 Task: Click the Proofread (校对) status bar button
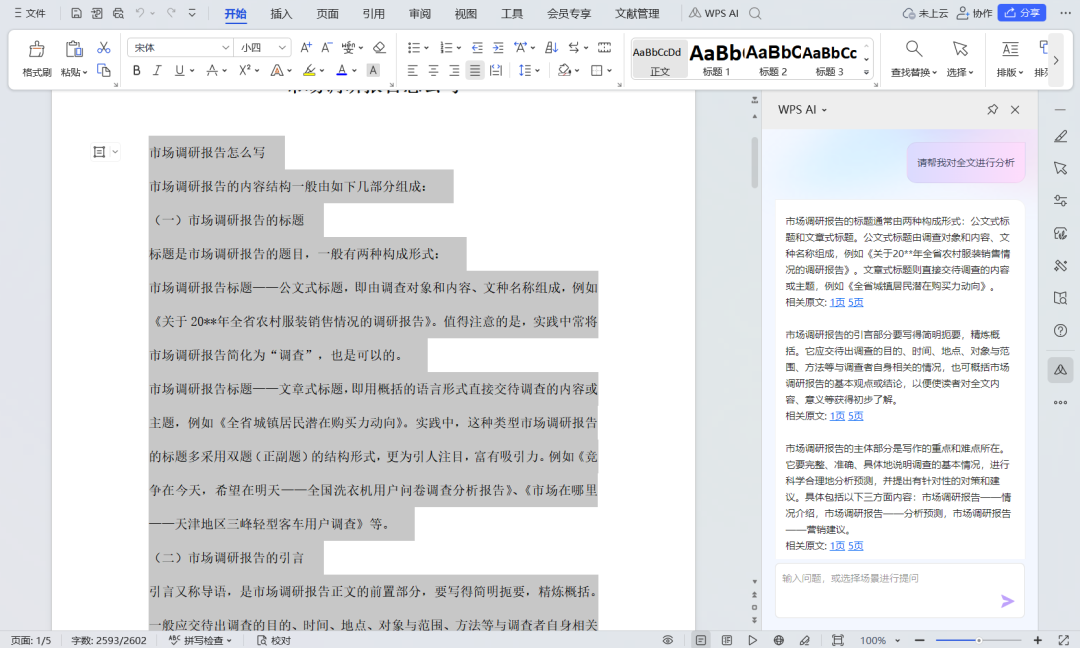click(274, 640)
